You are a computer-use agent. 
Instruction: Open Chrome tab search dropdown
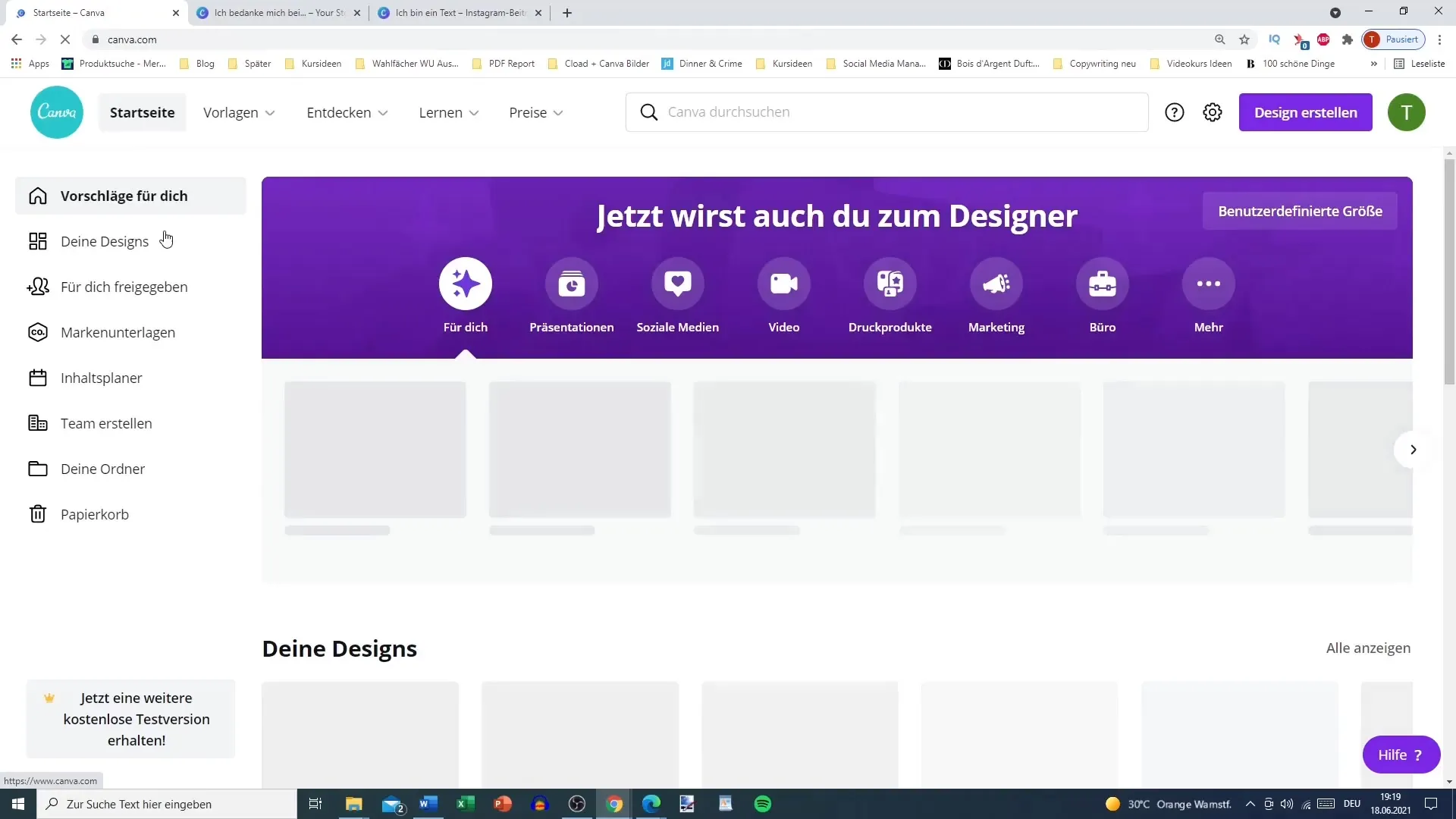[x=1335, y=13]
